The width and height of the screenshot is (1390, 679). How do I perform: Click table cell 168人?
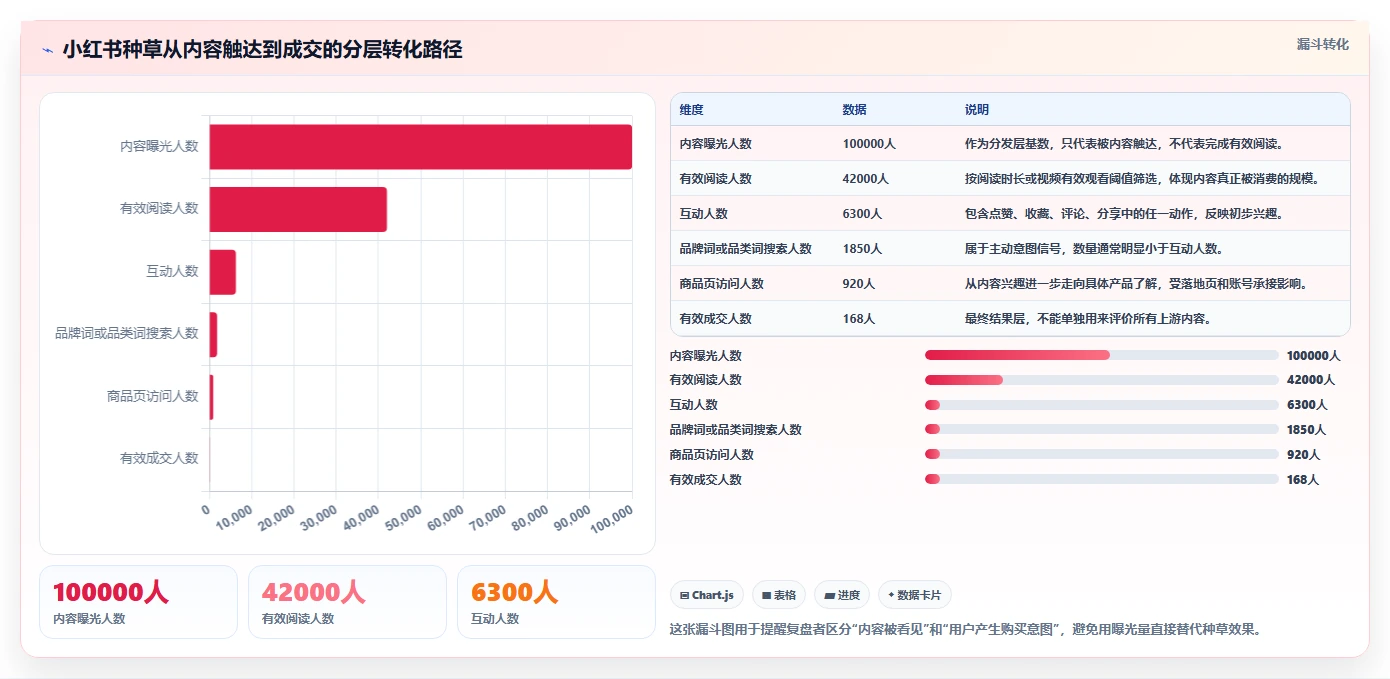tap(859, 319)
